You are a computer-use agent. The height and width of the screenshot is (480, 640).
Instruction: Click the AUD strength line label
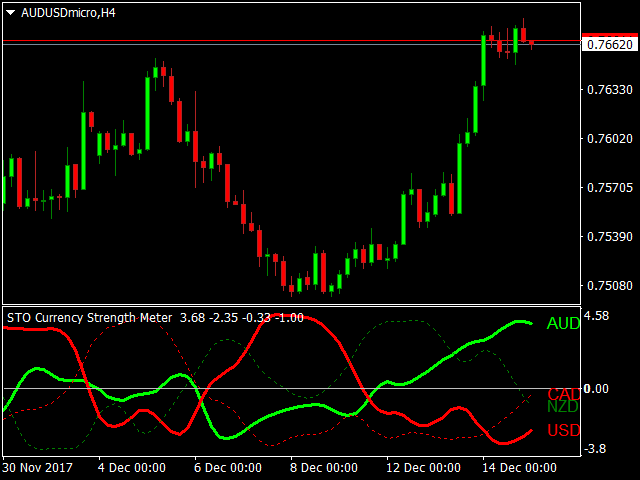pyautogui.click(x=563, y=323)
